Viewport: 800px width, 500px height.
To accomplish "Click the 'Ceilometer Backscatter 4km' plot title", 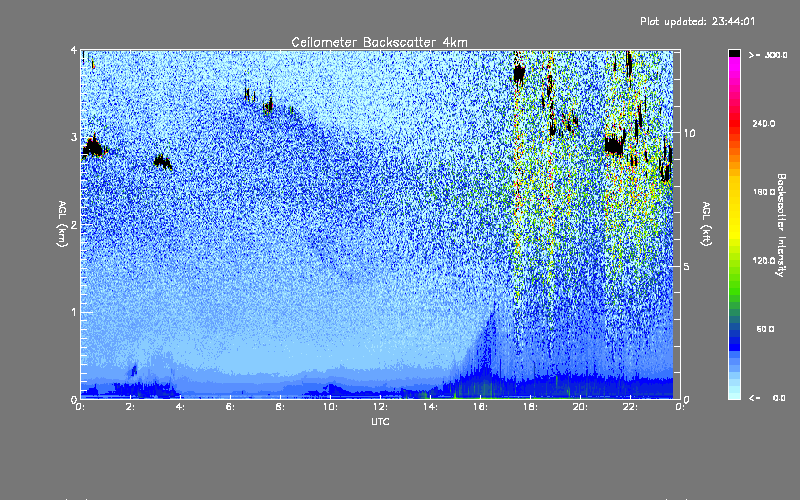I will (x=379, y=42).
